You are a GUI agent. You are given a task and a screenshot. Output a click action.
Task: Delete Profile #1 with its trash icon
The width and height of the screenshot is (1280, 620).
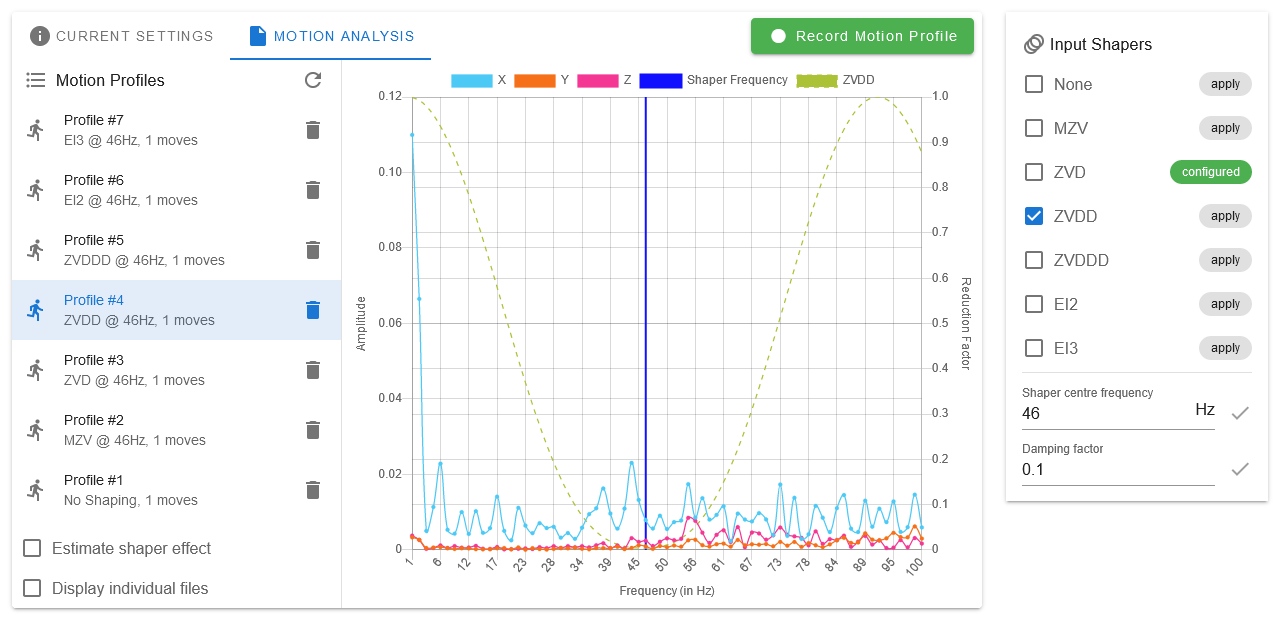[x=313, y=490]
